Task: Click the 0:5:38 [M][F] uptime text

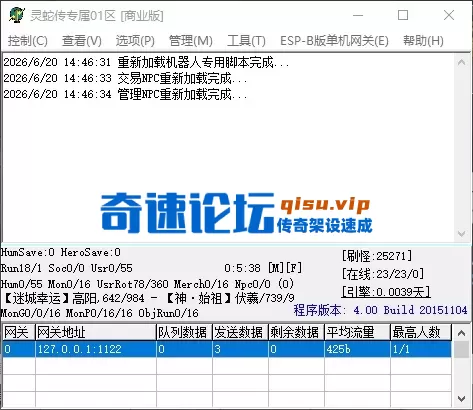Action: [263, 268]
